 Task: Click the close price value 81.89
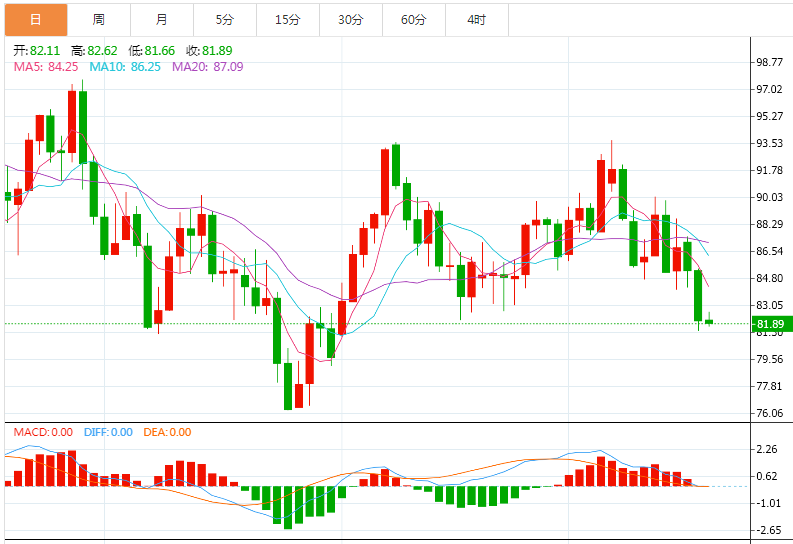pyautogui.click(x=217, y=51)
